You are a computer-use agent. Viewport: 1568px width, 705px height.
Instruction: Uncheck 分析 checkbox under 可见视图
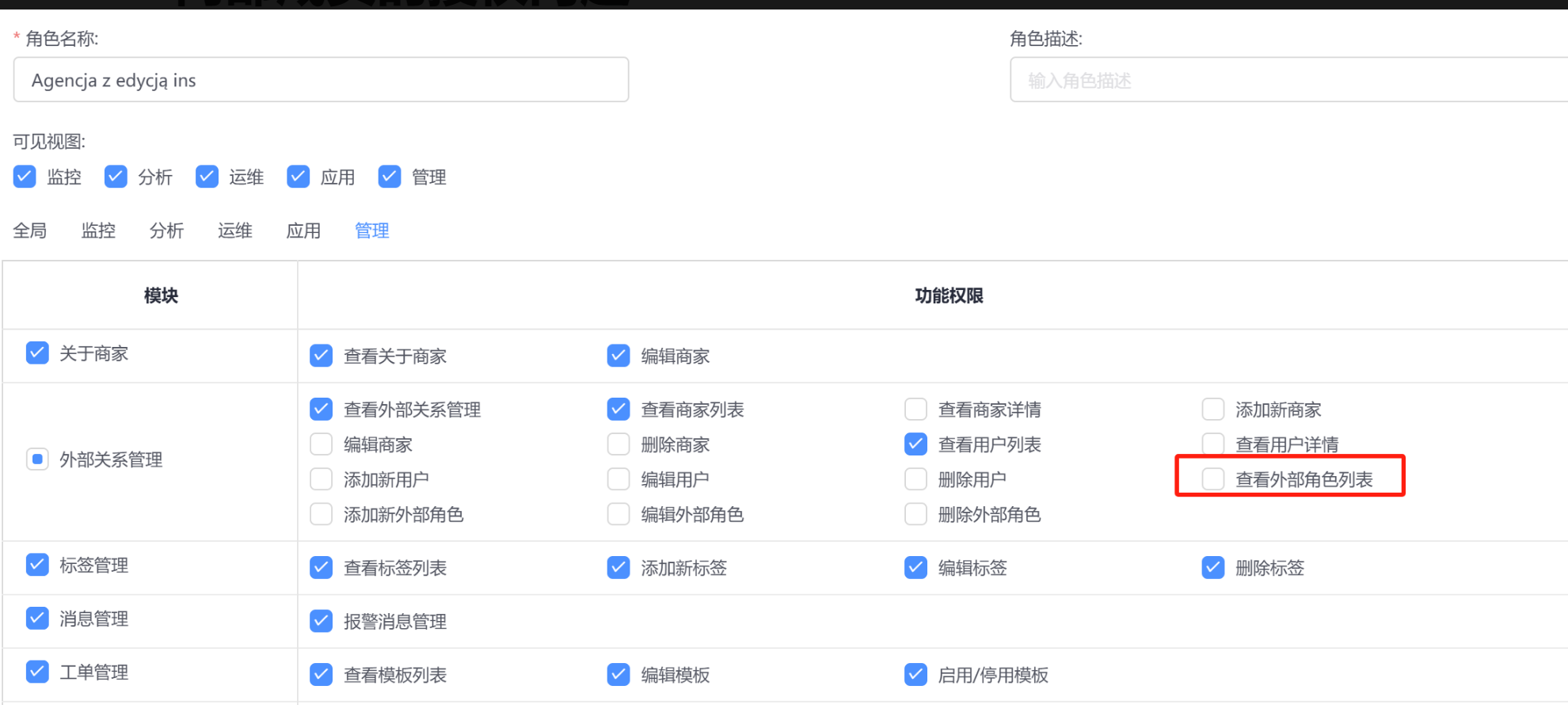tap(116, 176)
